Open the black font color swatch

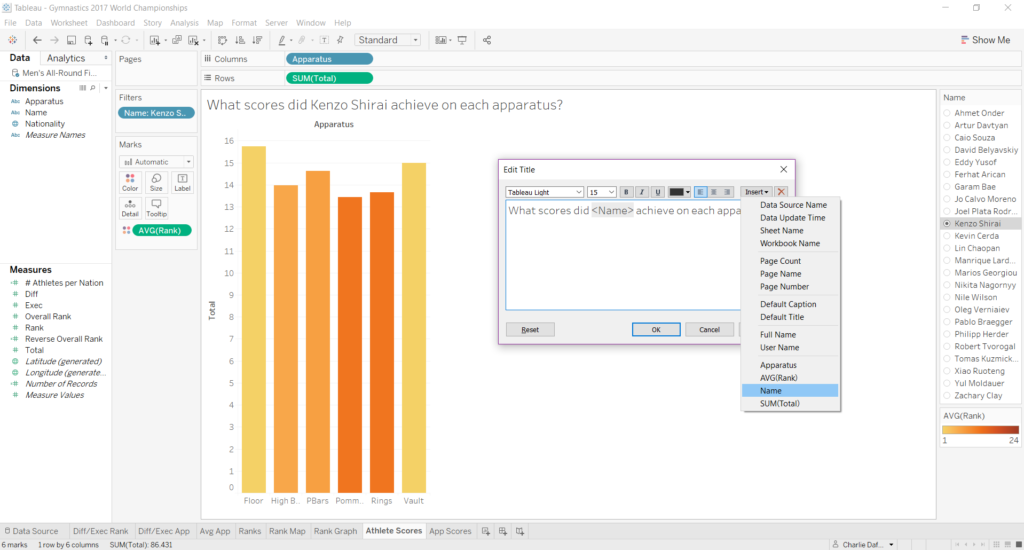[679, 192]
